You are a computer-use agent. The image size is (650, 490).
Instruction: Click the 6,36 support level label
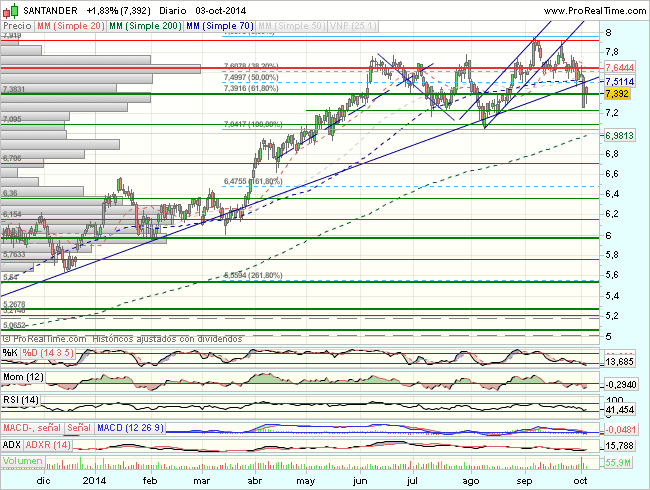tap(10, 193)
